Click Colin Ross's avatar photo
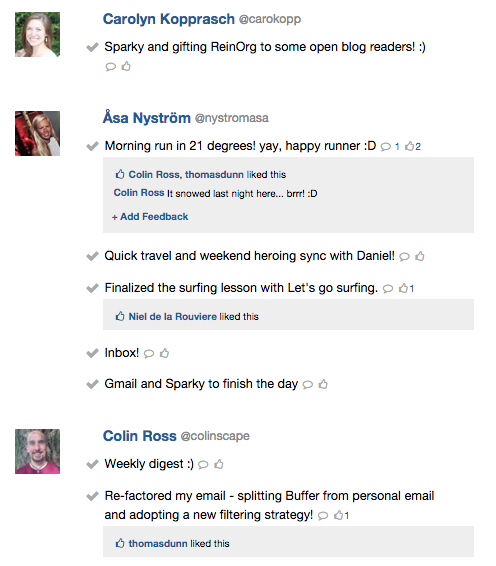This screenshot has width=496, height=566. tap(38, 451)
